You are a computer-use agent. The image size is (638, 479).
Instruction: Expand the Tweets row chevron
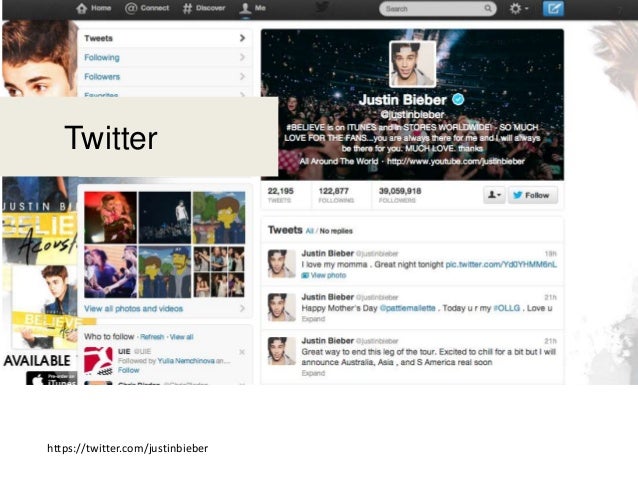pyautogui.click(x=243, y=38)
